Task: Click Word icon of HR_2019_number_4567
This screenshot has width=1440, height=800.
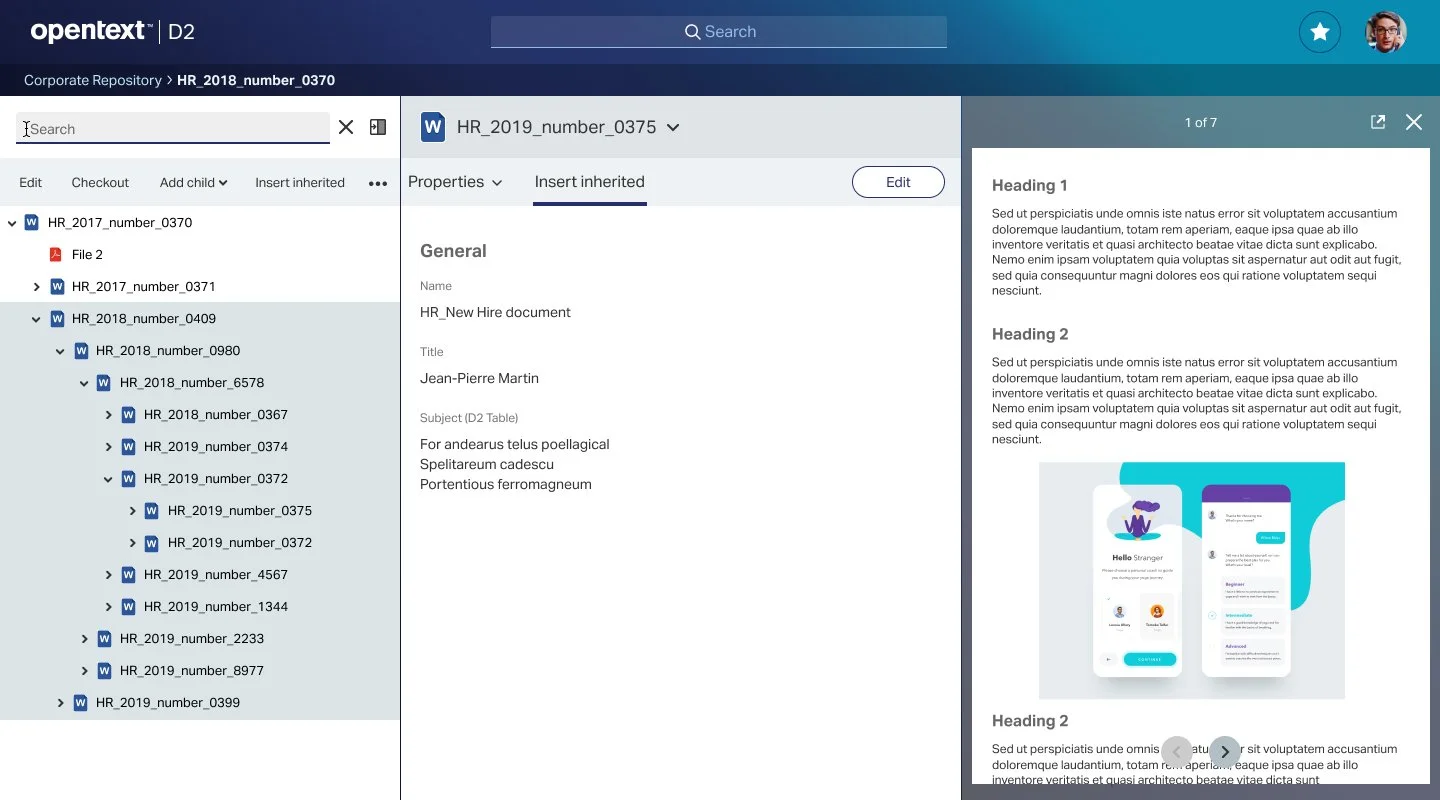Action: coord(127,575)
